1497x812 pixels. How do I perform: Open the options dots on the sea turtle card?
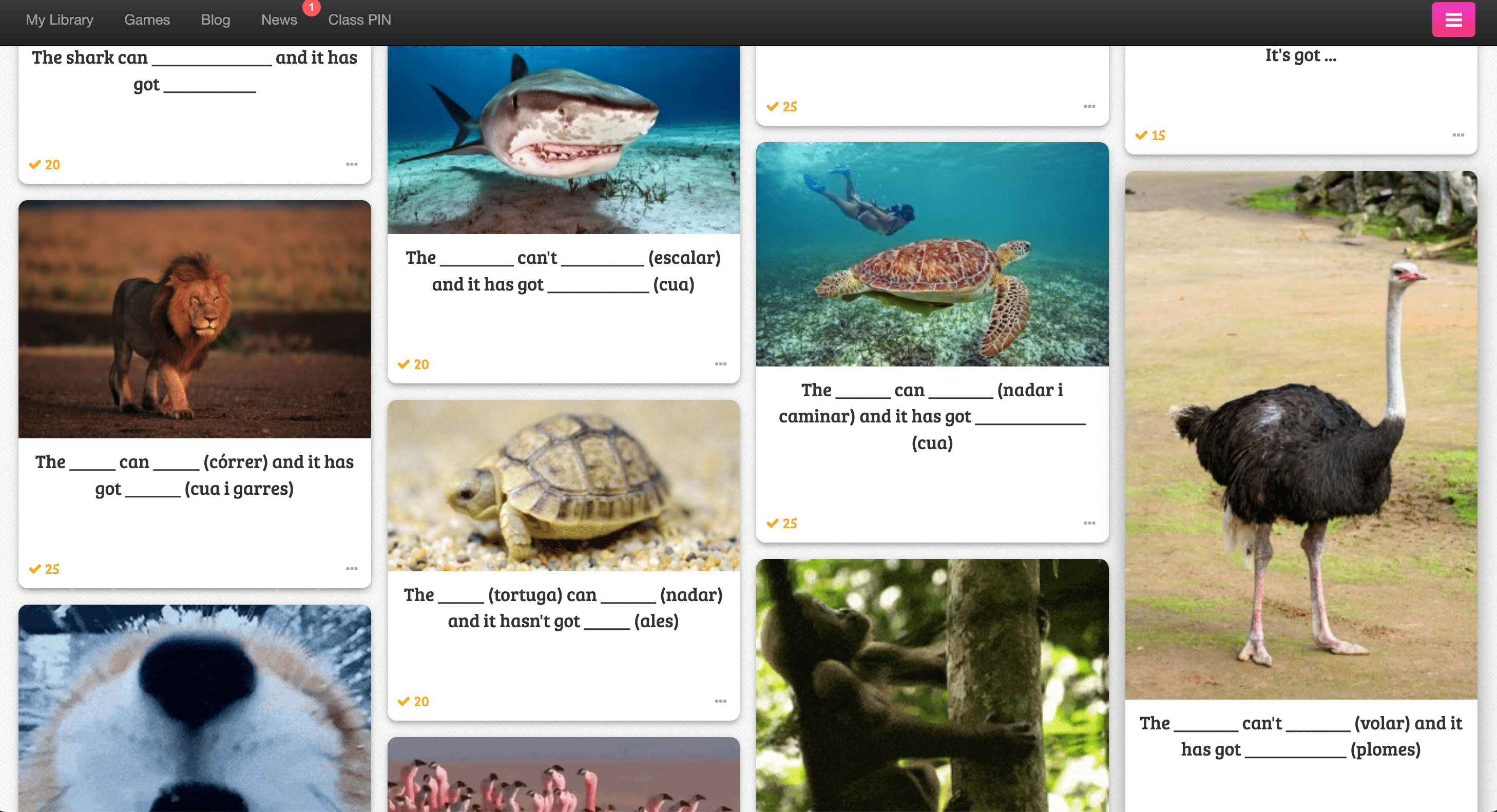point(1089,524)
